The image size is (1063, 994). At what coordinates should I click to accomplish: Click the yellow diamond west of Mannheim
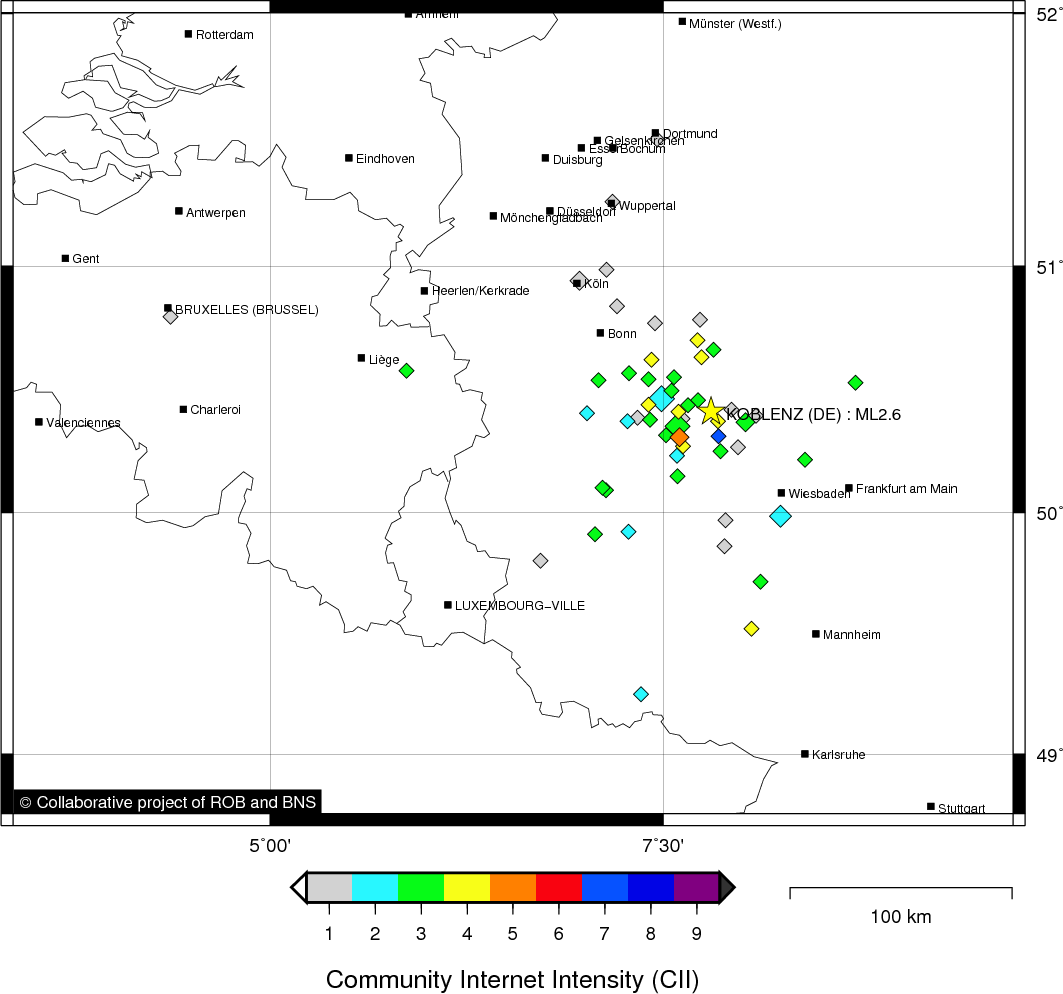pos(751,628)
